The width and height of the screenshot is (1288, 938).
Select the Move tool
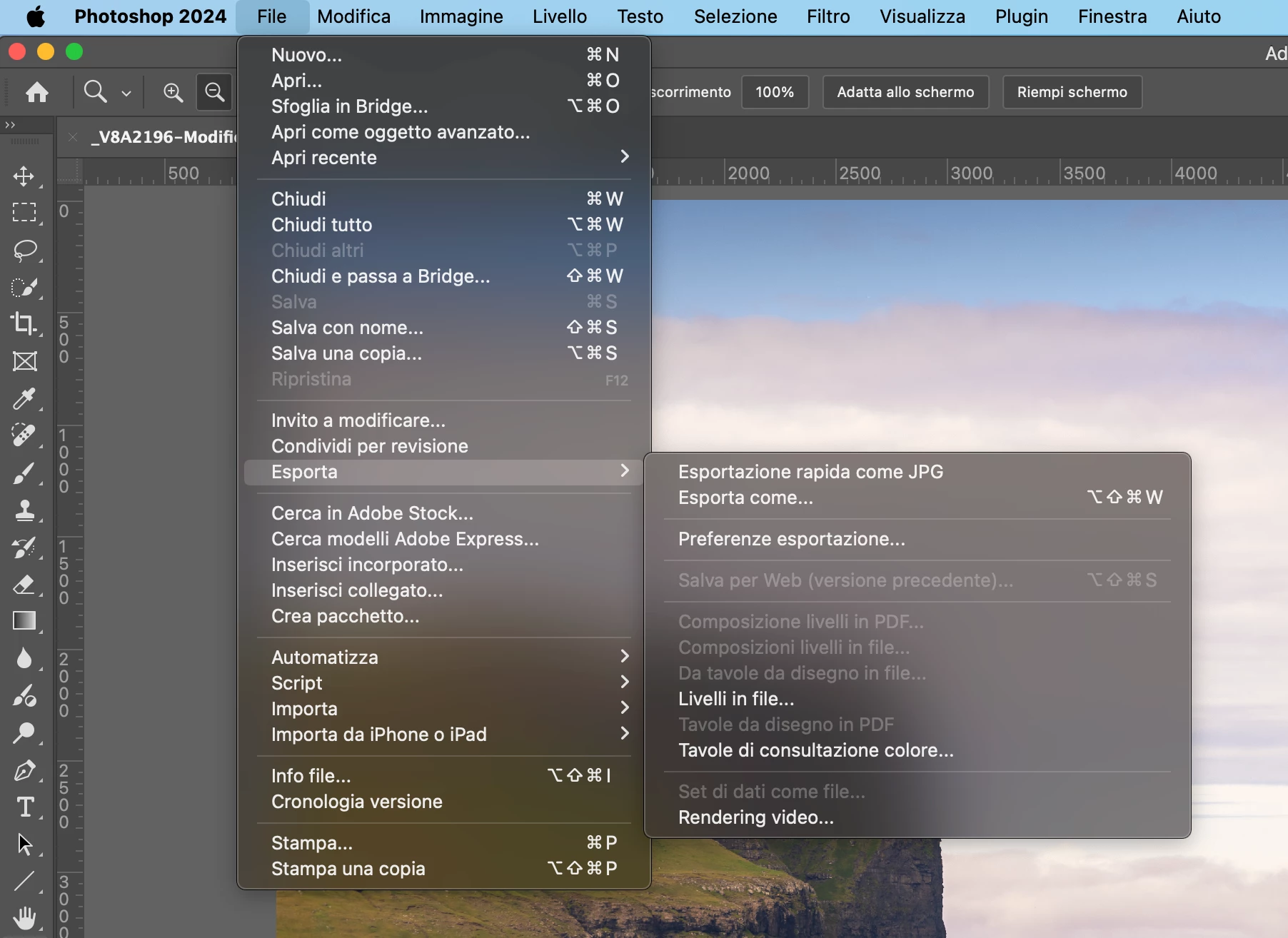24,176
